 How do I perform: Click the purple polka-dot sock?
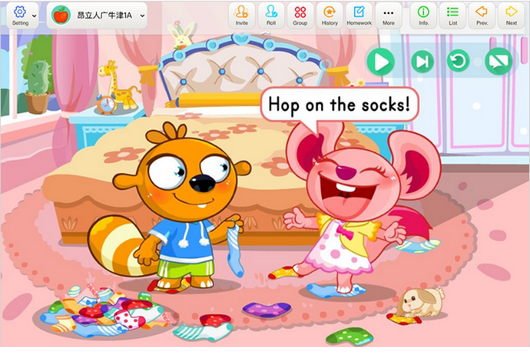(x=267, y=309)
